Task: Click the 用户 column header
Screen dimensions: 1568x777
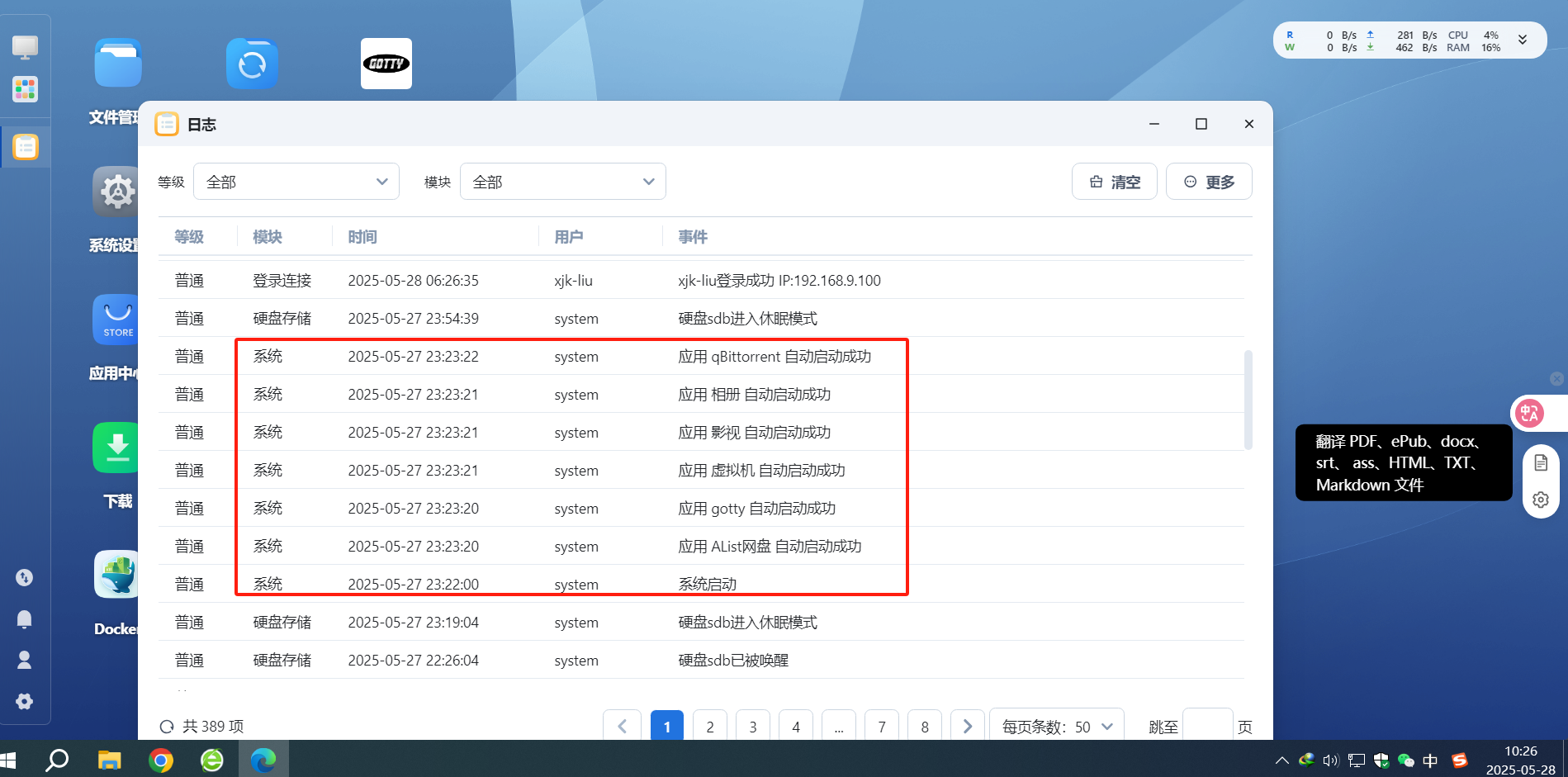Action: pos(569,237)
